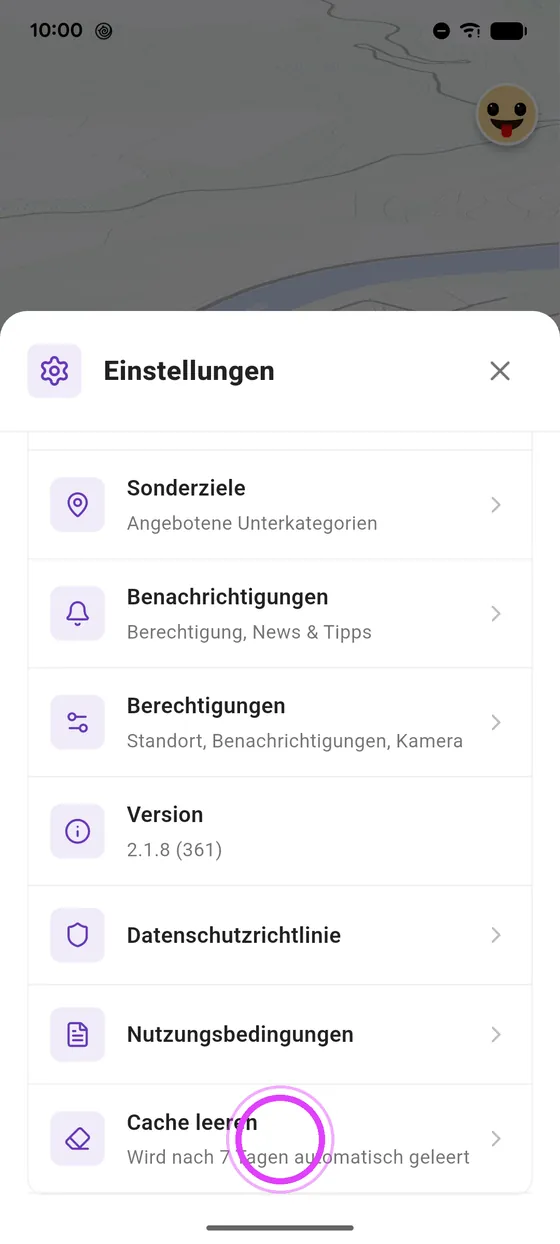This screenshot has height=1244, width=560.
Task: Open Datenschutzrichtlinie via its chevron
Action: [x=496, y=935]
